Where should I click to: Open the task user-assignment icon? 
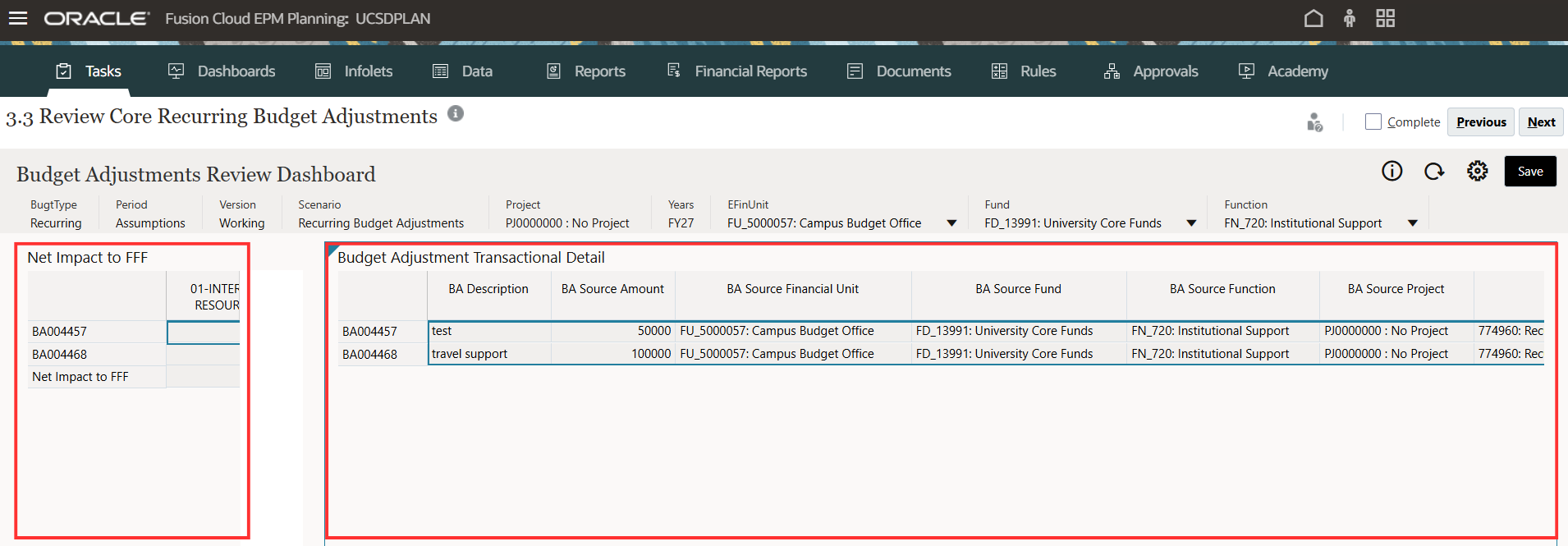pos(1314,122)
